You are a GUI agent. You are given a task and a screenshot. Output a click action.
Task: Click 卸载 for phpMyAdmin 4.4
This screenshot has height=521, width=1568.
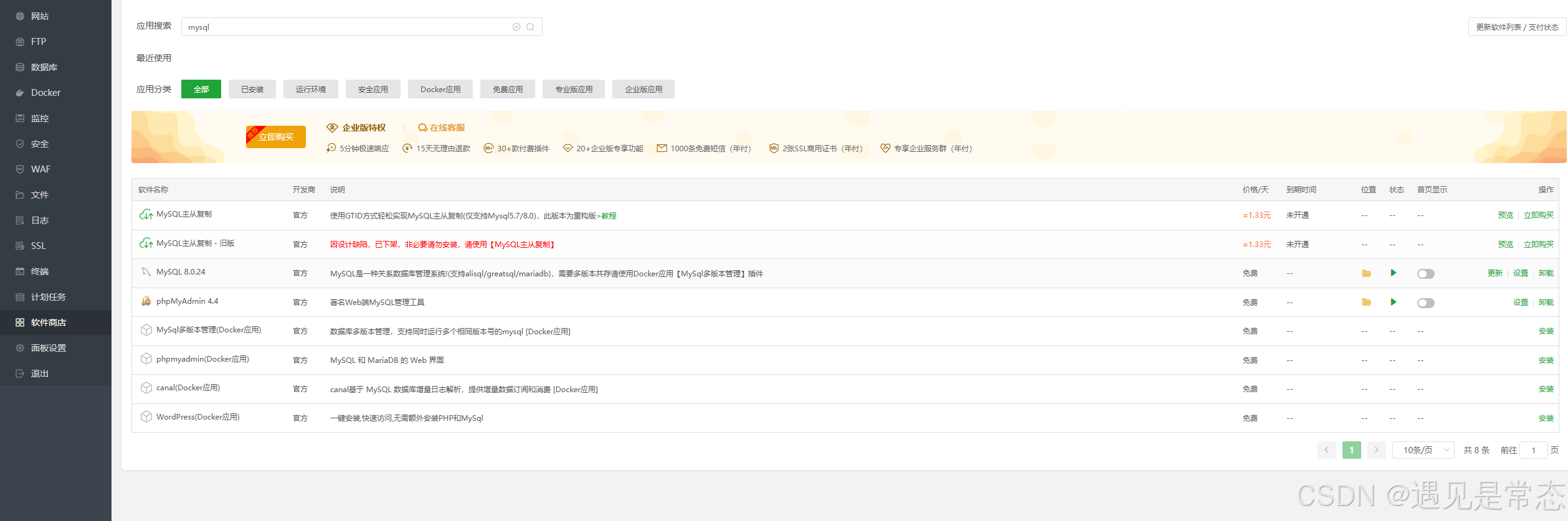click(x=1546, y=303)
